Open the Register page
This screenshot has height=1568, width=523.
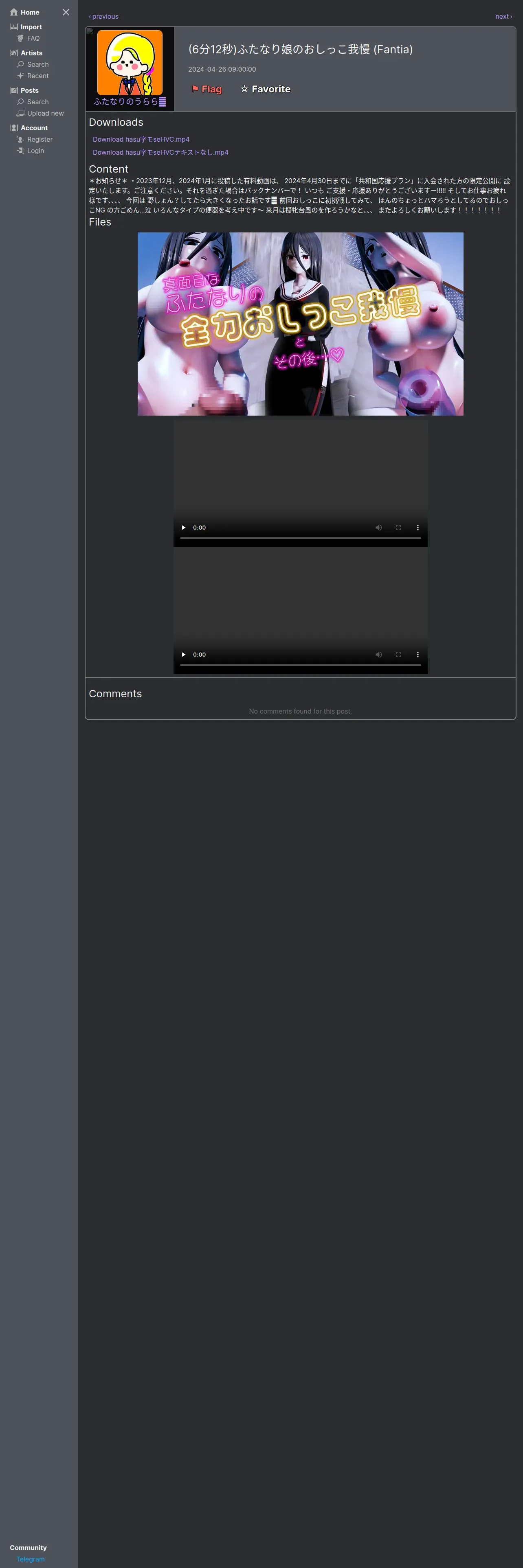(35, 139)
